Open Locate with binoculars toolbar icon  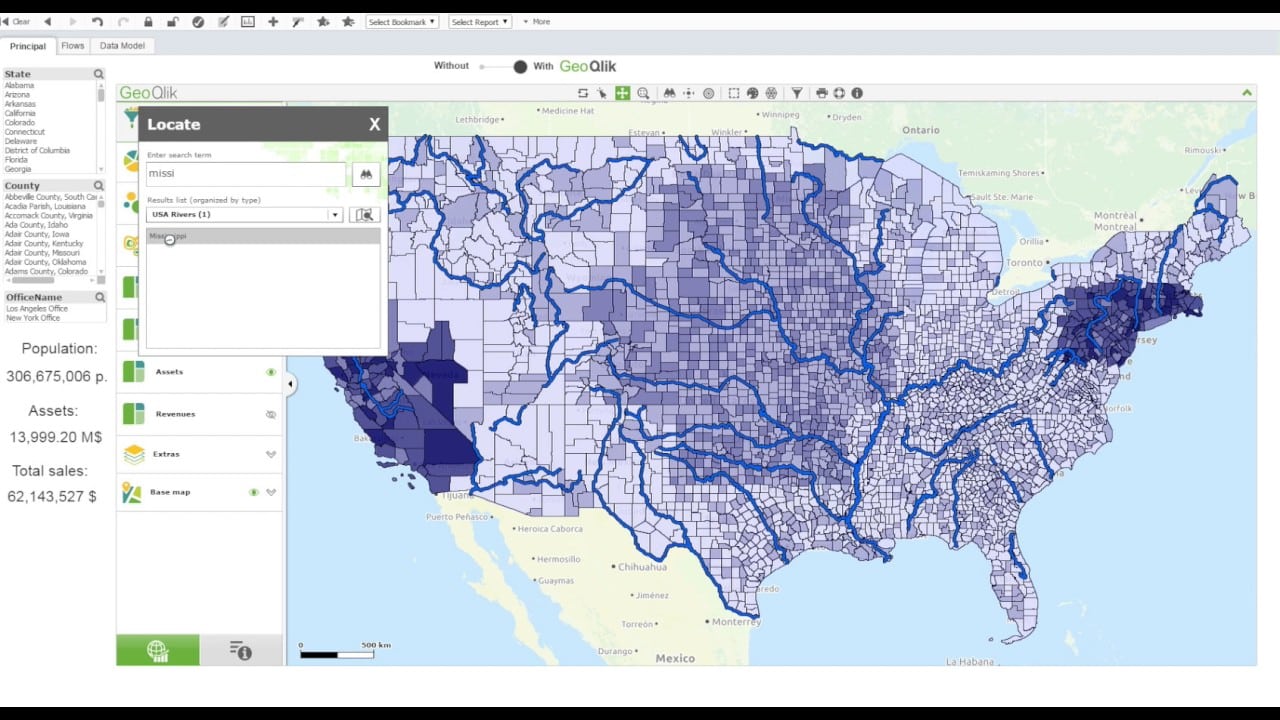click(670, 93)
